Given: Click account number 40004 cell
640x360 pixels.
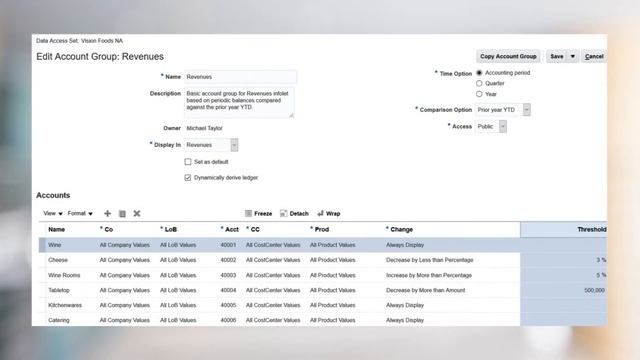Looking at the screenshot, I should (228, 290).
